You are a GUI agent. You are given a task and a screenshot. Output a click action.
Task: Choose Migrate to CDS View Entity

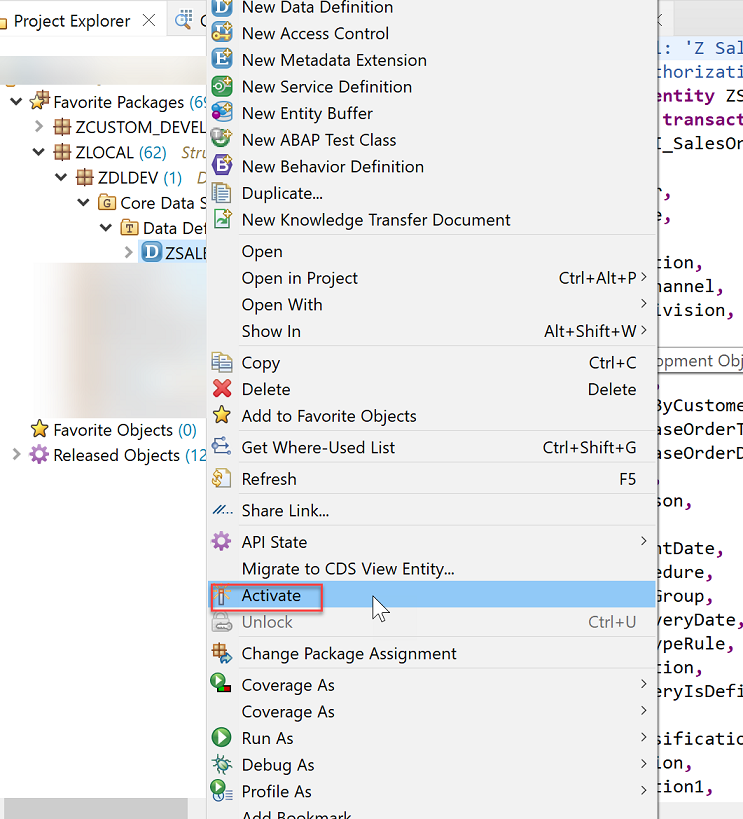point(432,568)
